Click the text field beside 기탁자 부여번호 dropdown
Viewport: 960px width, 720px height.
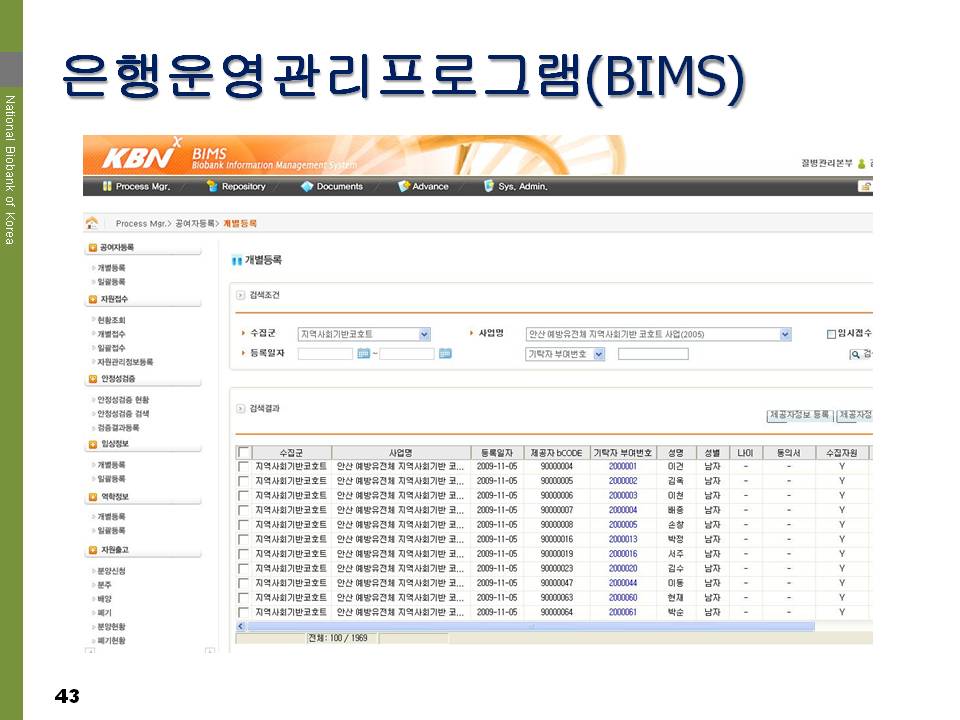653,354
